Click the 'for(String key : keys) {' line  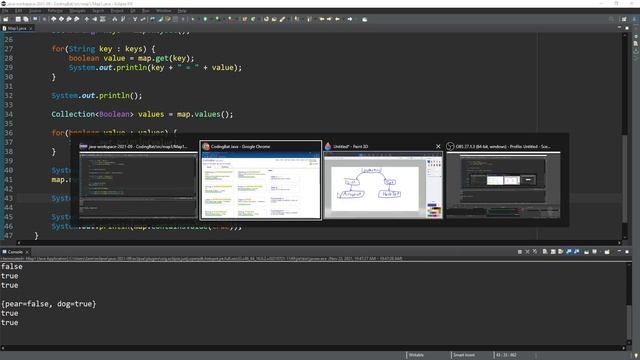103,49
